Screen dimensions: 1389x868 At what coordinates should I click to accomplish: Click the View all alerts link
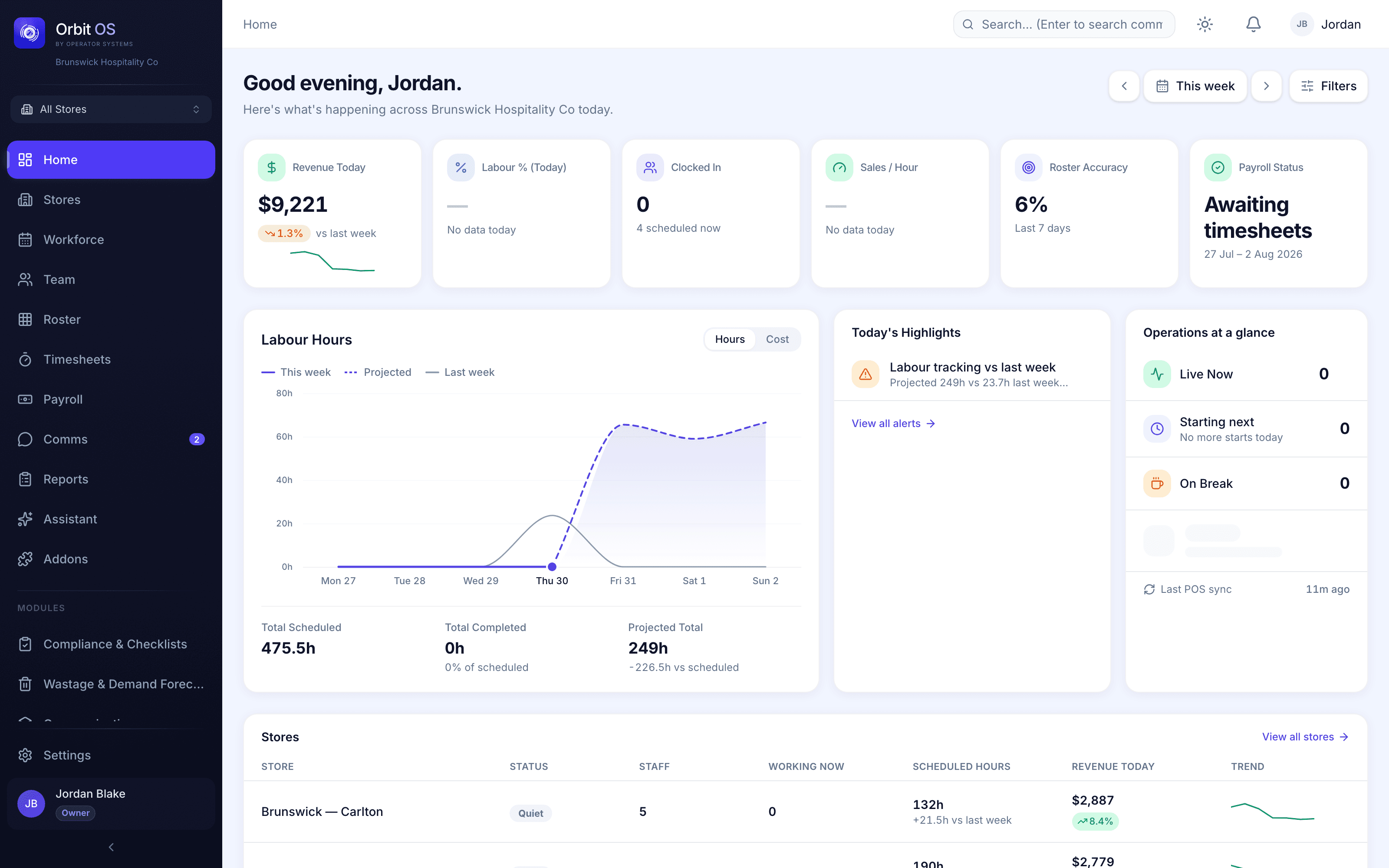pyautogui.click(x=893, y=423)
